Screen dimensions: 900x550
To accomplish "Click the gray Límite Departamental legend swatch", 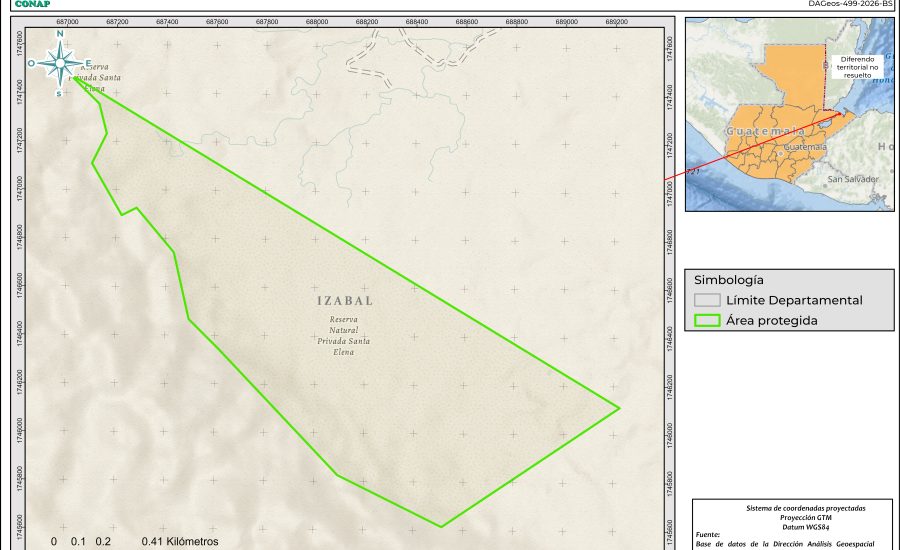I will pyautogui.click(x=708, y=300).
